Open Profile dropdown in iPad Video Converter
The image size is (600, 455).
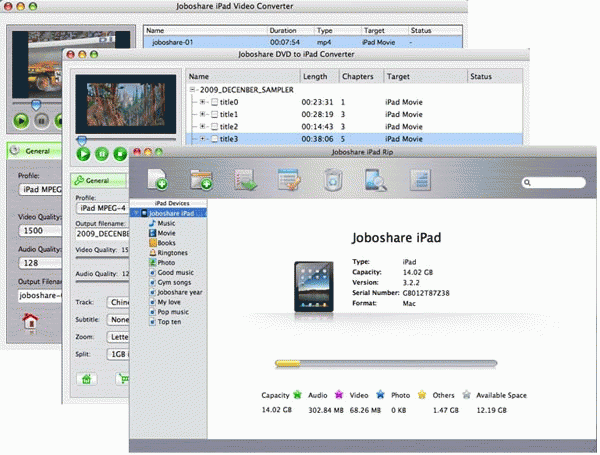coord(41,189)
